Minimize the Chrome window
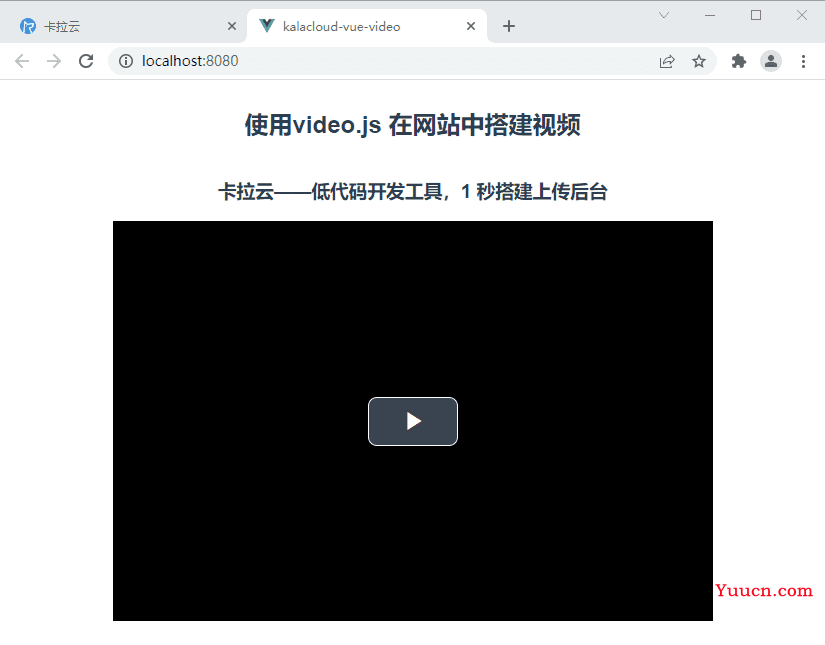Screen dimensions: 825x645 click(710, 15)
